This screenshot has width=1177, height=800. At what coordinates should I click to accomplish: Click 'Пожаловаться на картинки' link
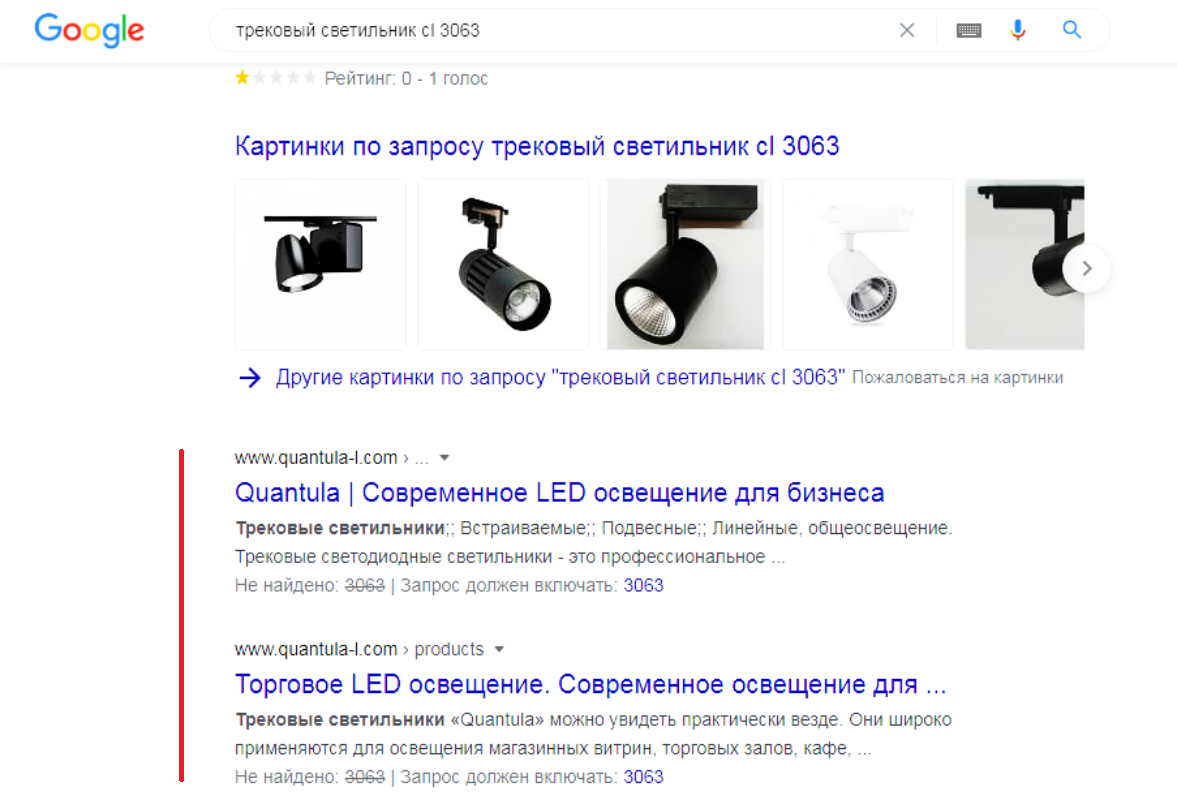958,377
